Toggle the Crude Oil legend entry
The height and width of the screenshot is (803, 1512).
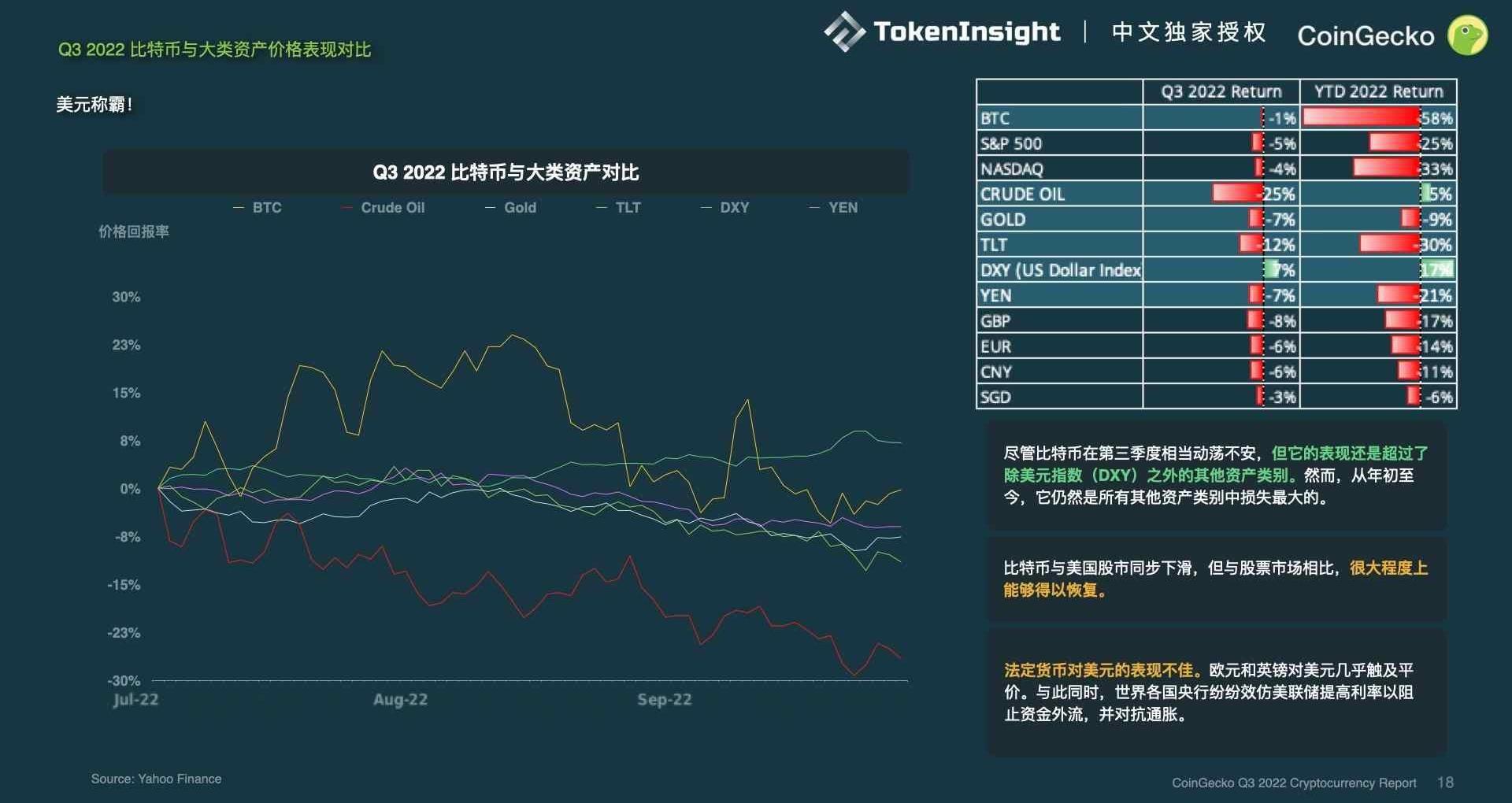click(x=383, y=208)
